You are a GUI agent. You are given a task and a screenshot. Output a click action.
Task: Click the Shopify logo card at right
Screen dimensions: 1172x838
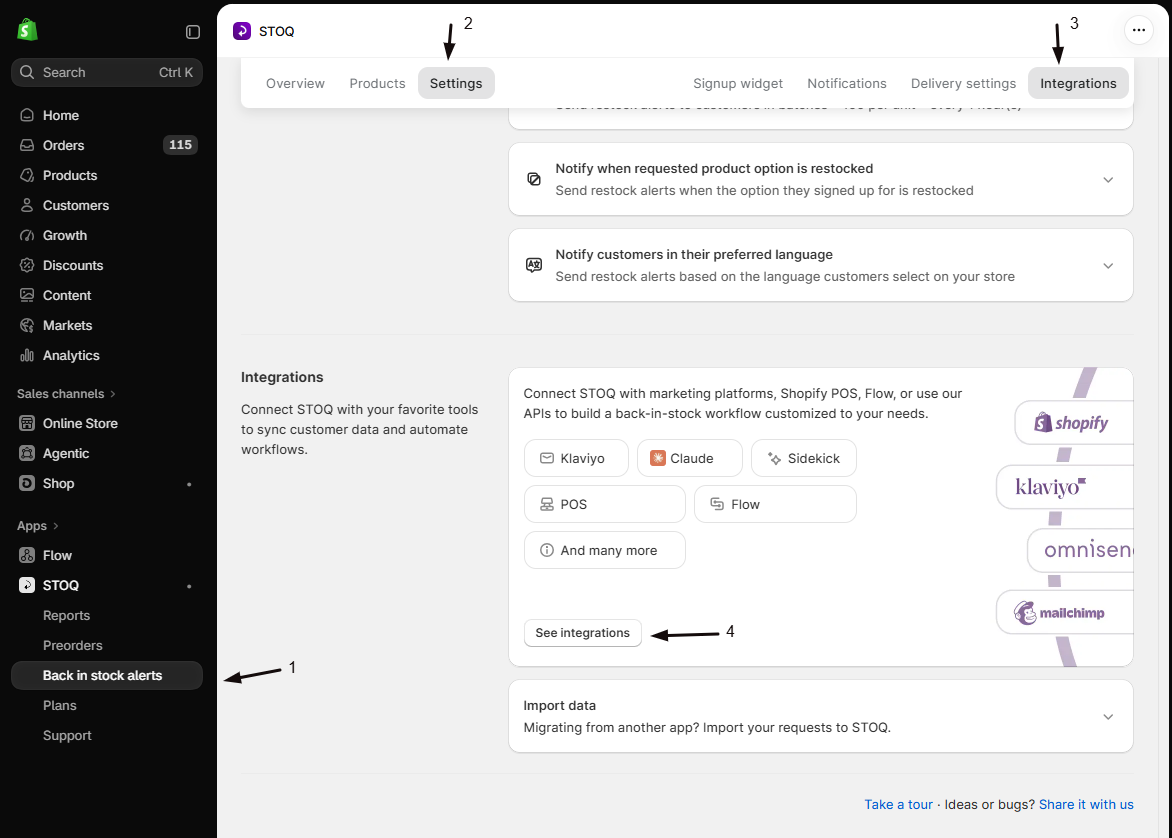pos(1073,423)
